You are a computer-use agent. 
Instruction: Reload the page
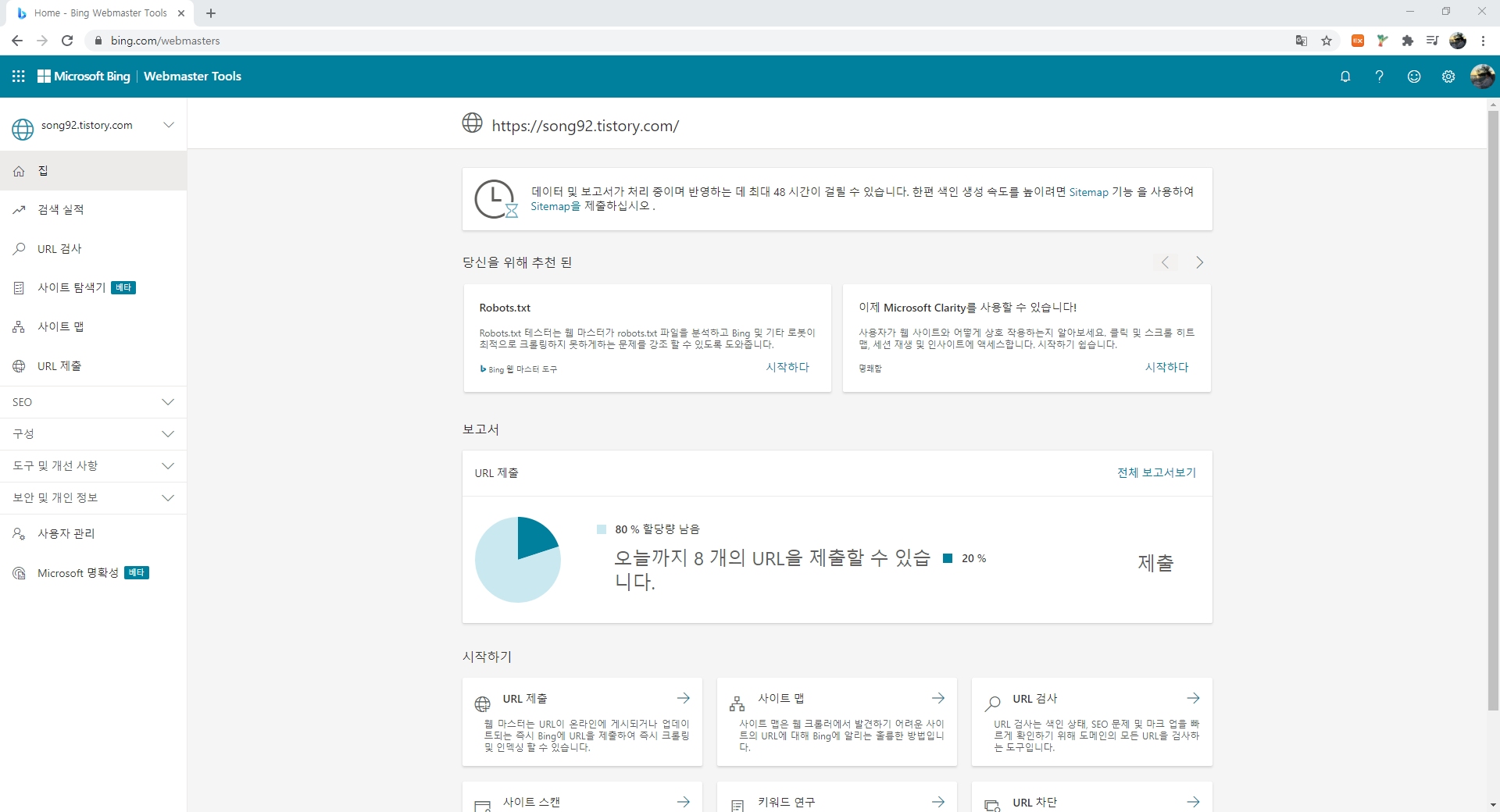pos(67,41)
